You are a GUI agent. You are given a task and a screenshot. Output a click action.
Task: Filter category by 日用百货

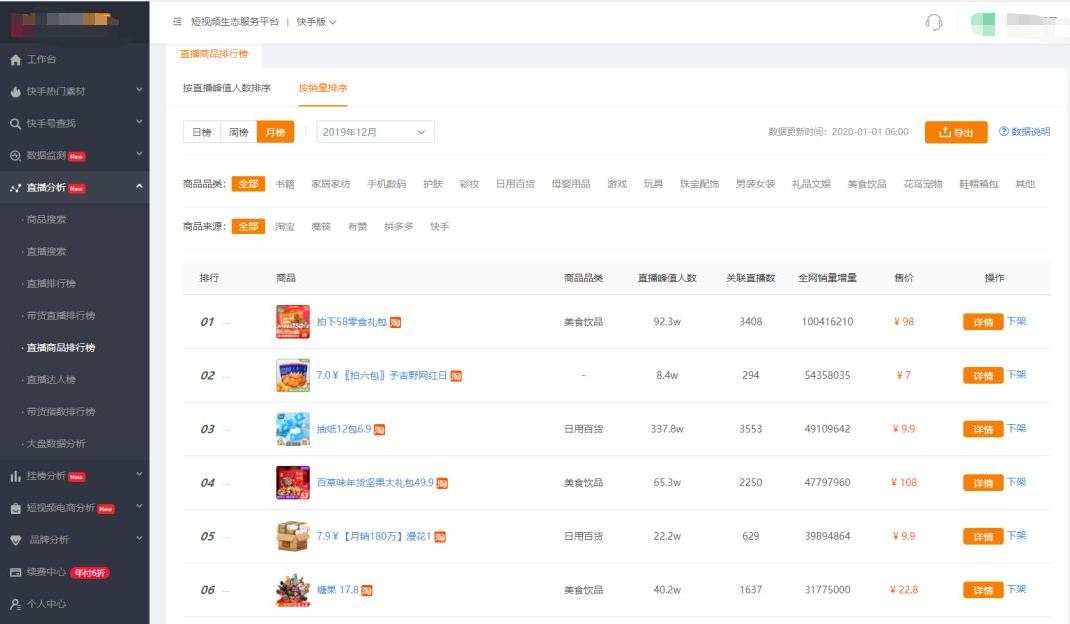click(515, 184)
